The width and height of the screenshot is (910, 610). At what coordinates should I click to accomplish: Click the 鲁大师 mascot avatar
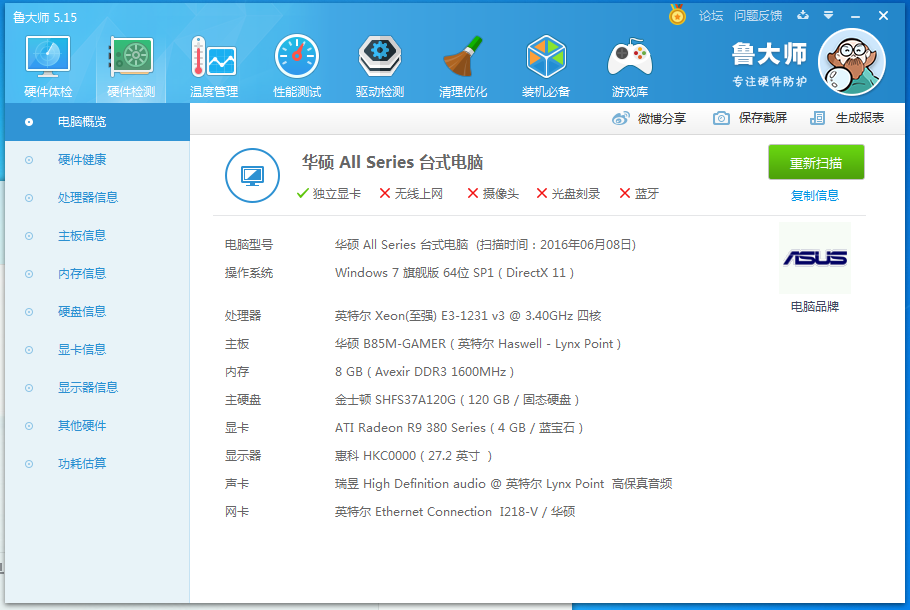(851, 62)
